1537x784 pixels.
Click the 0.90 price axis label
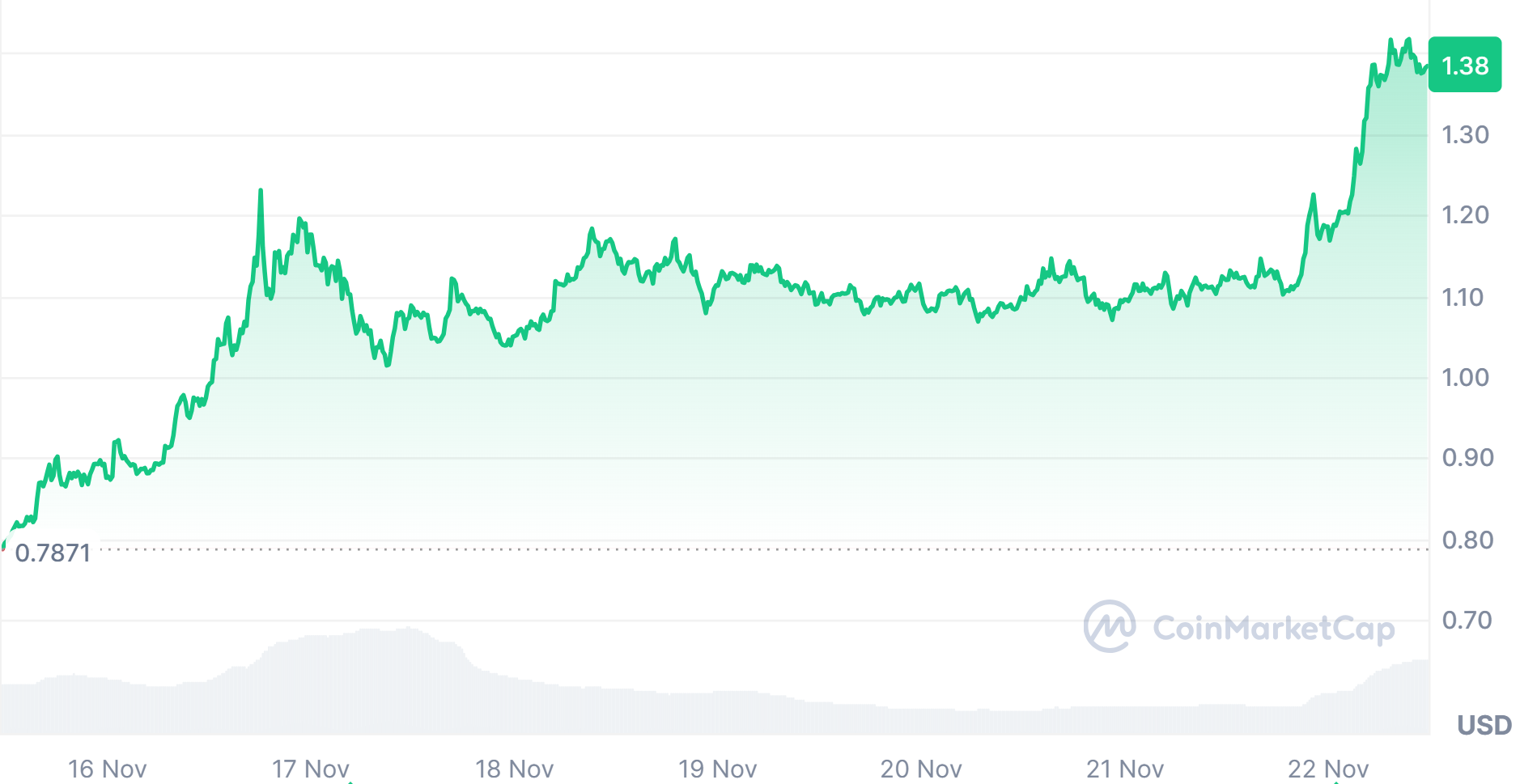point(1467,457)
